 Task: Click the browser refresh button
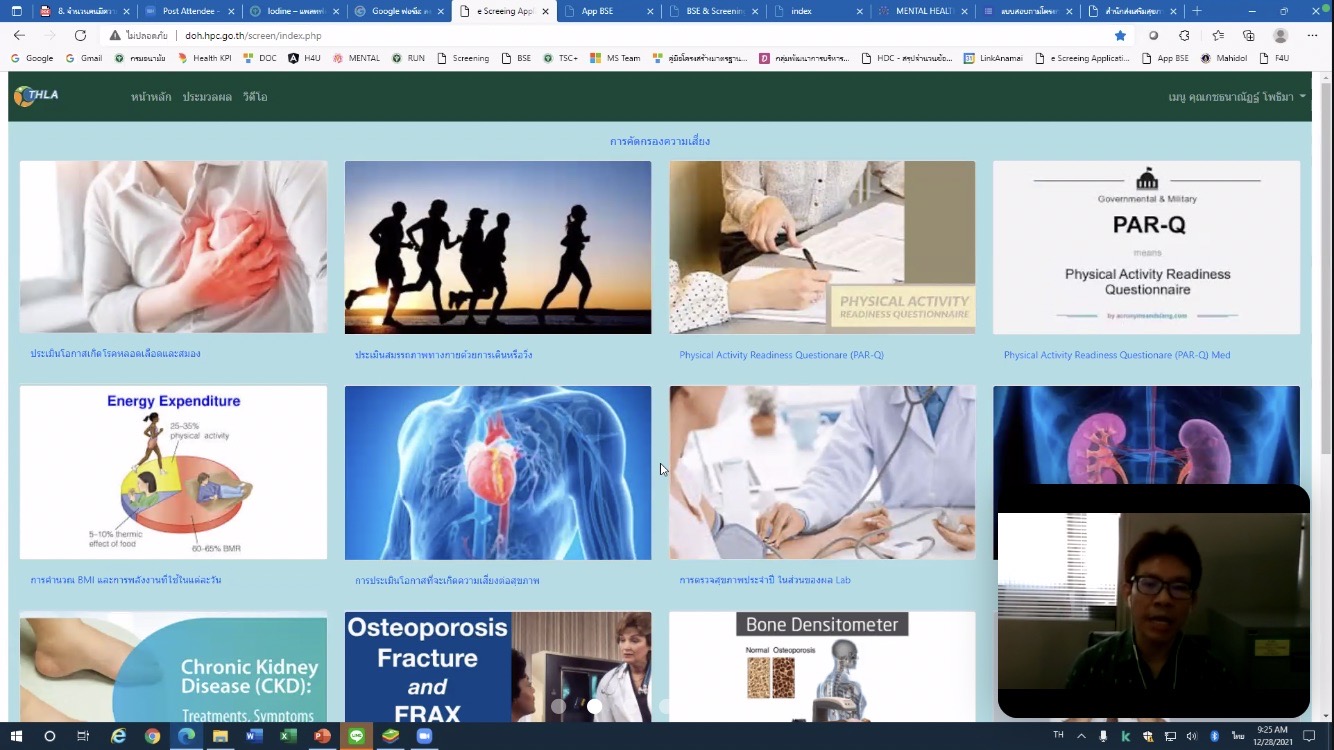80,35
